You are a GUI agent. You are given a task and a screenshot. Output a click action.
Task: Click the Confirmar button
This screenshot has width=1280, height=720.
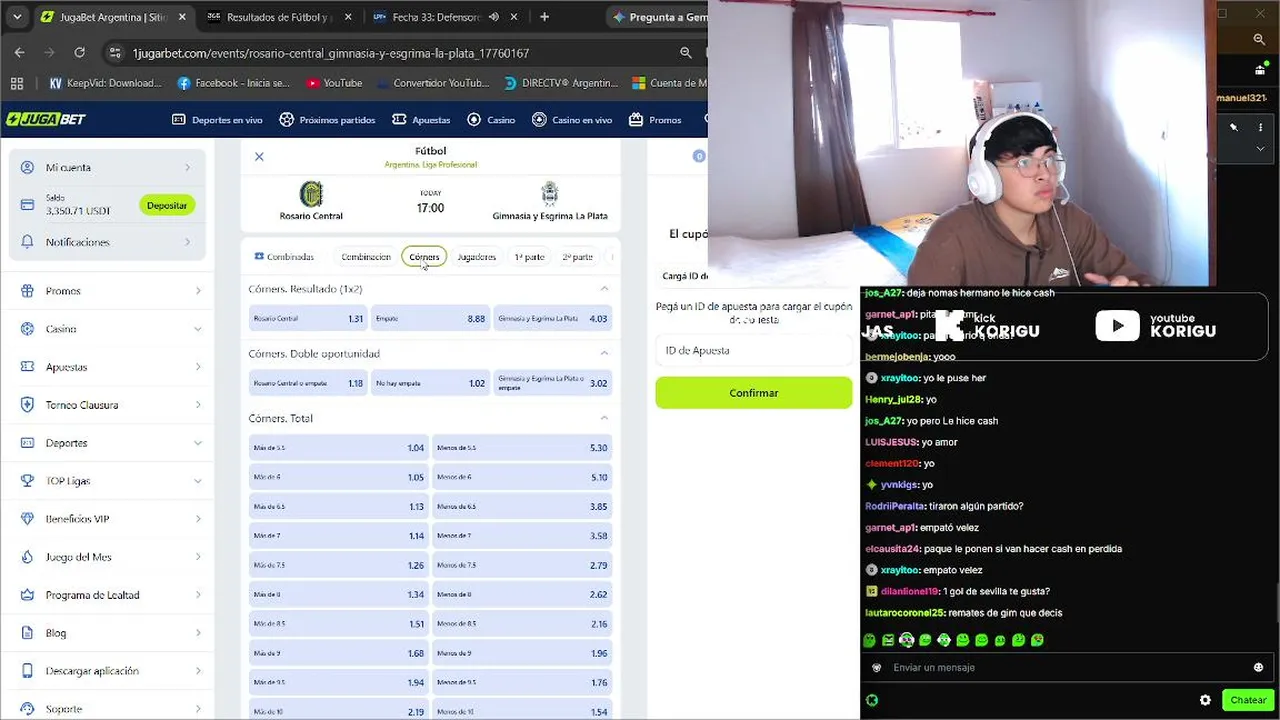pyautogui.click(x=754, y=393)
